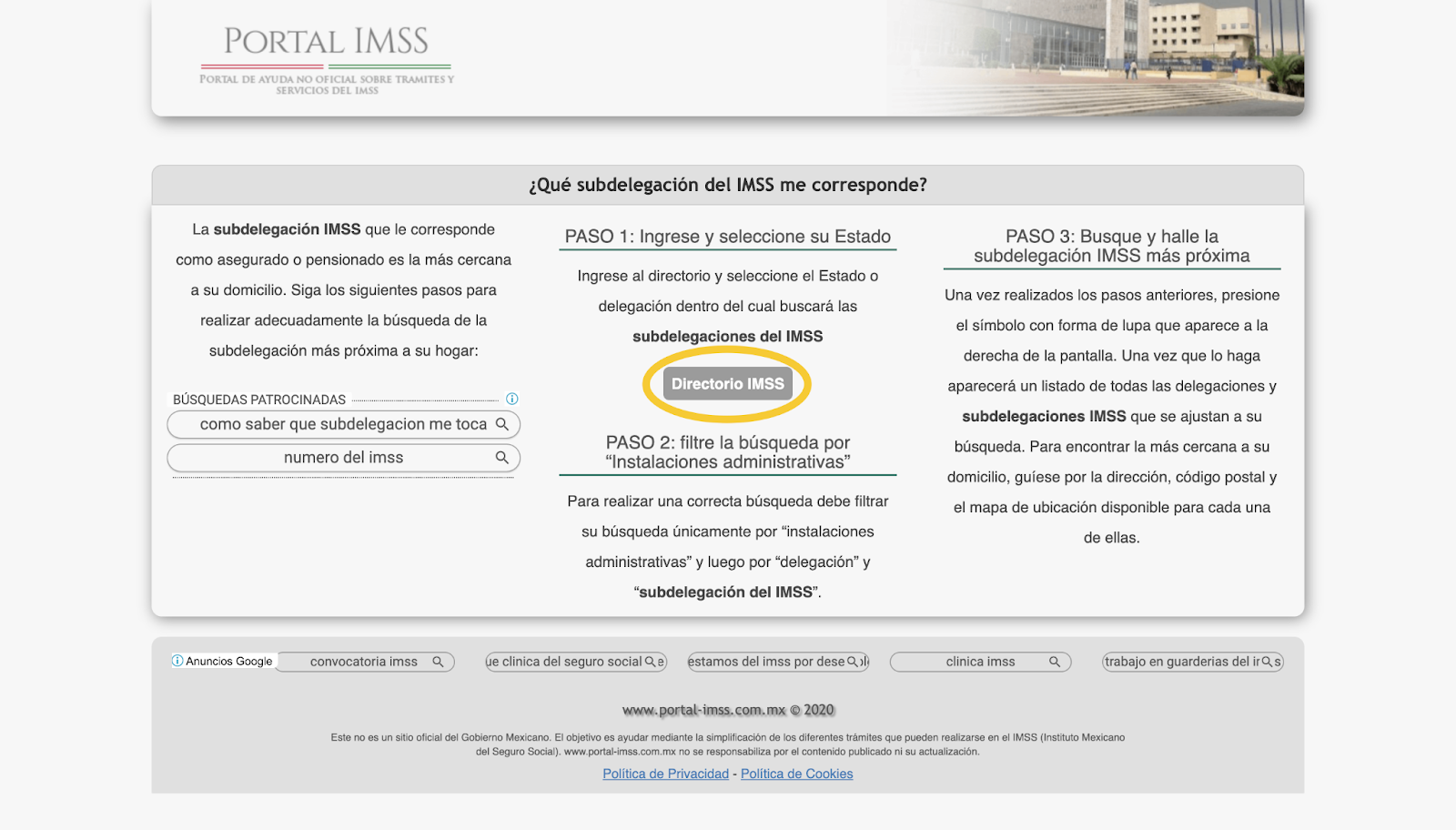Click magnifier icon in 'estamos del imss' box
The width and height of the screenshot is (1456, 830).
point(853,662)
